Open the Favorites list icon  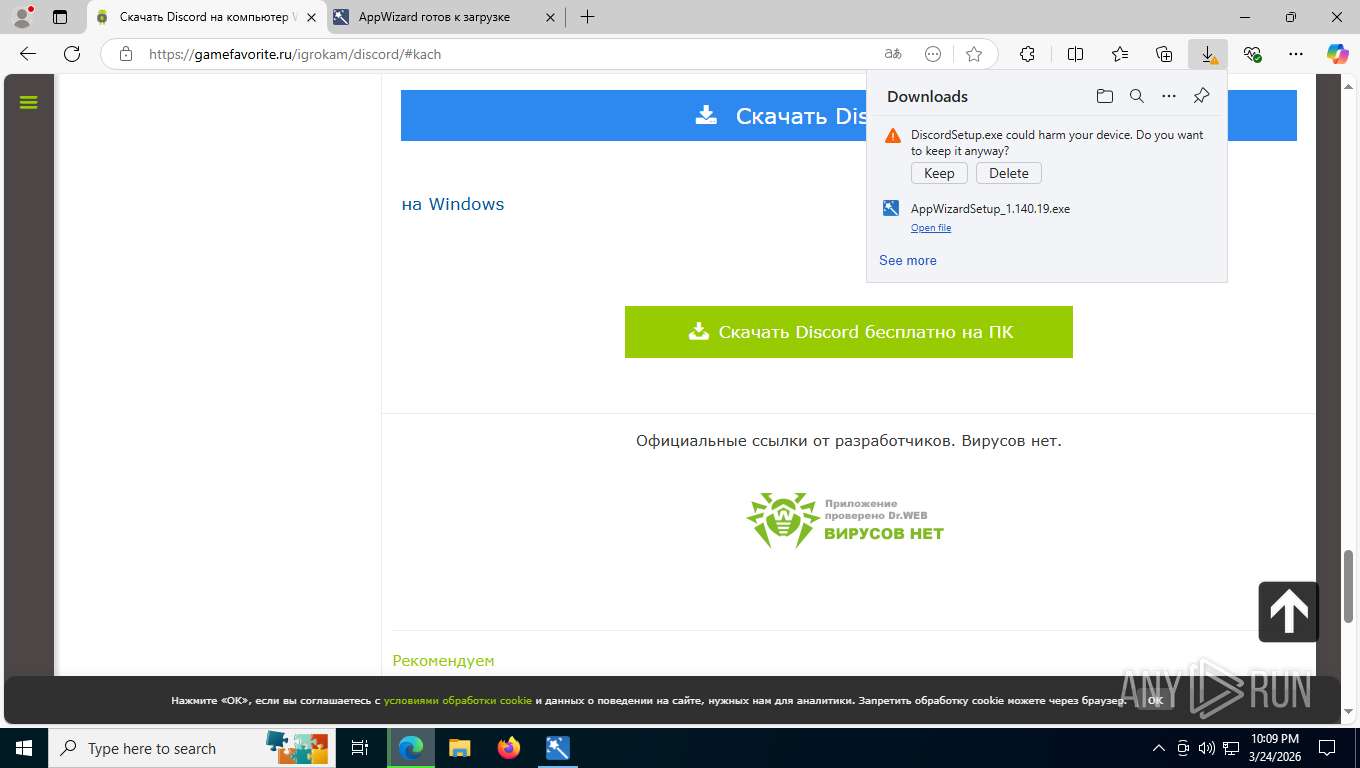tap(1120, 54)
